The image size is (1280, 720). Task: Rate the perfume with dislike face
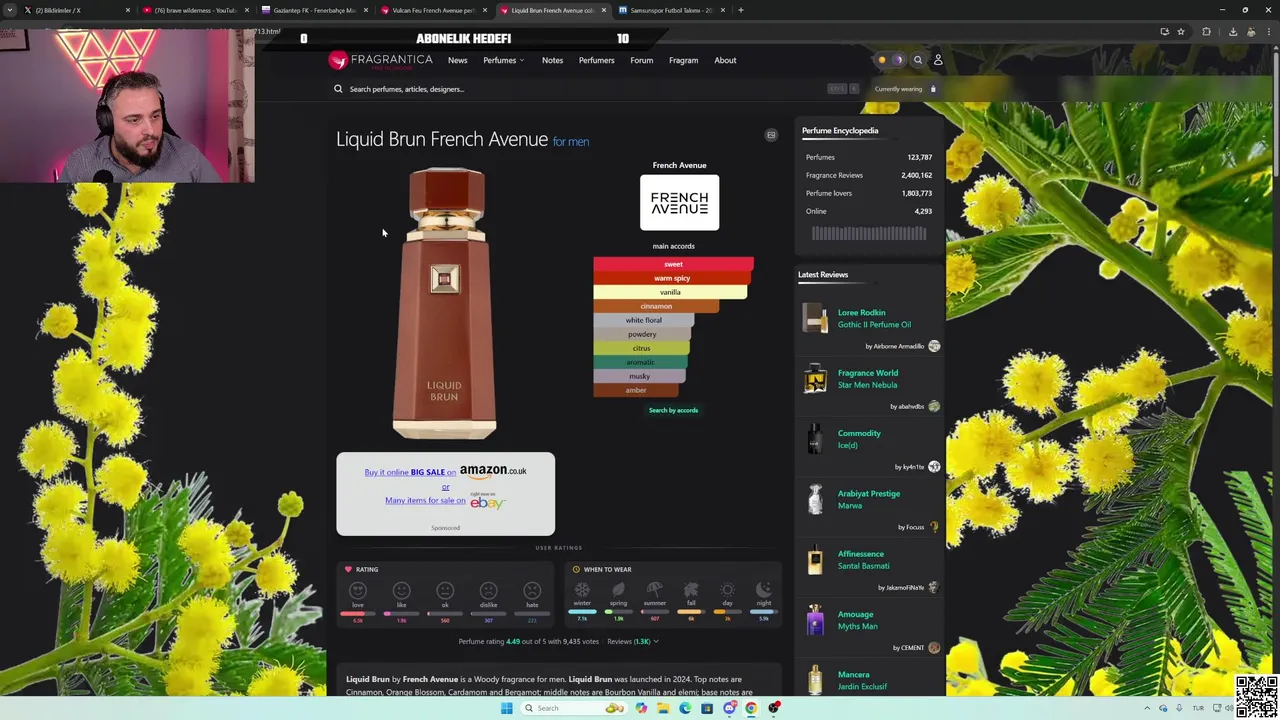488,591
